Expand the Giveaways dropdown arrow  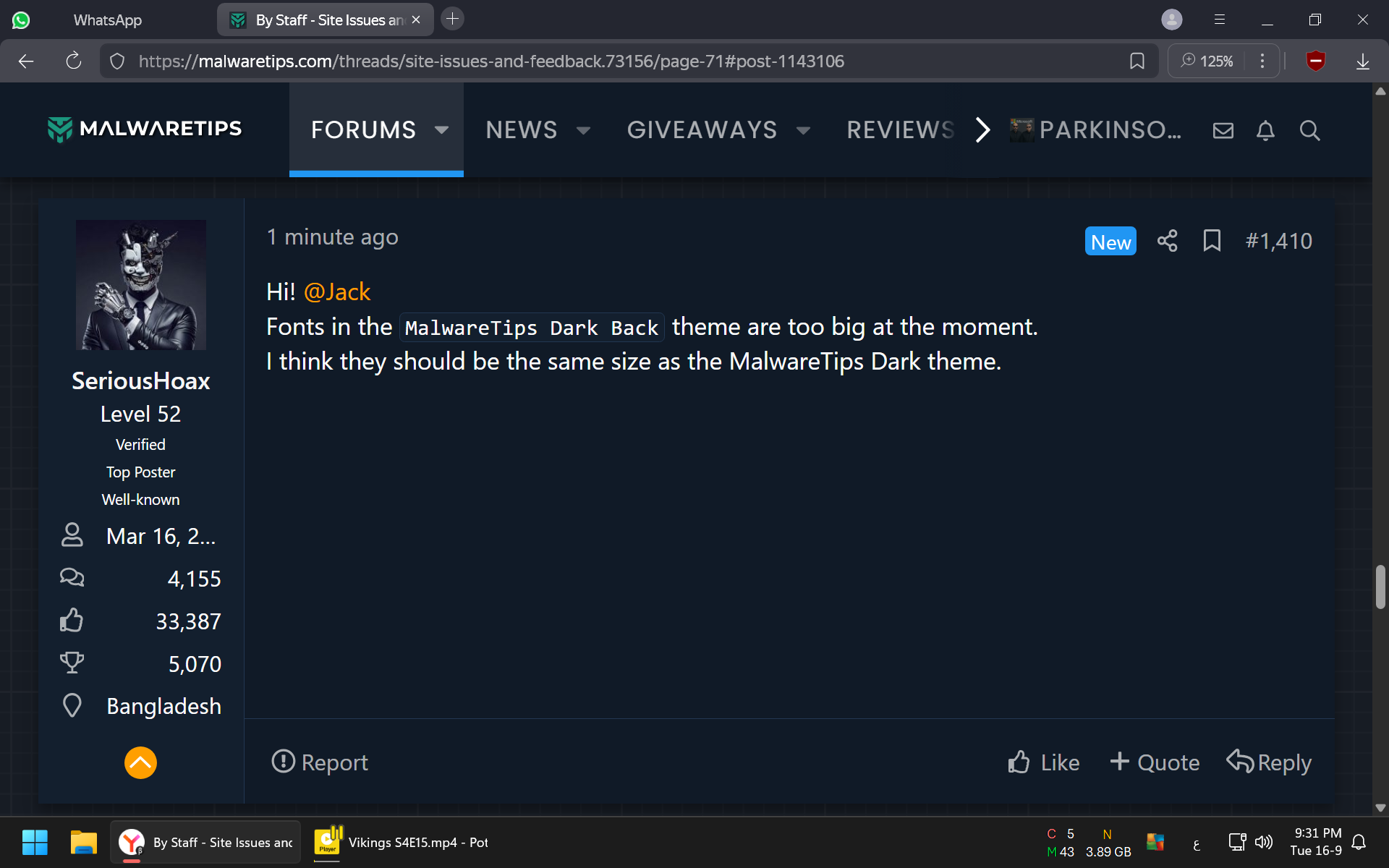(803, 130)
